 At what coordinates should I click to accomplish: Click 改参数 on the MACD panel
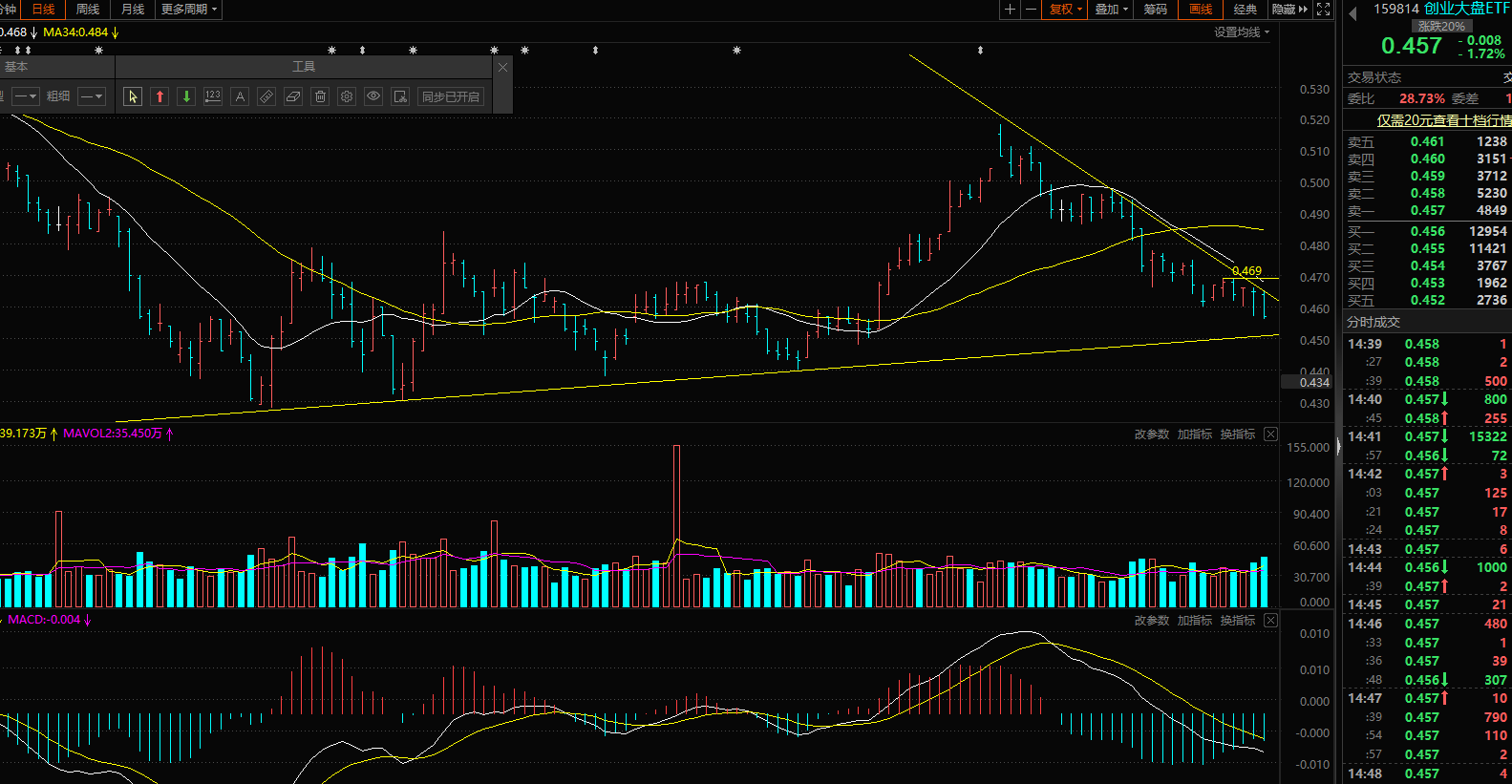coord(1152,621)
